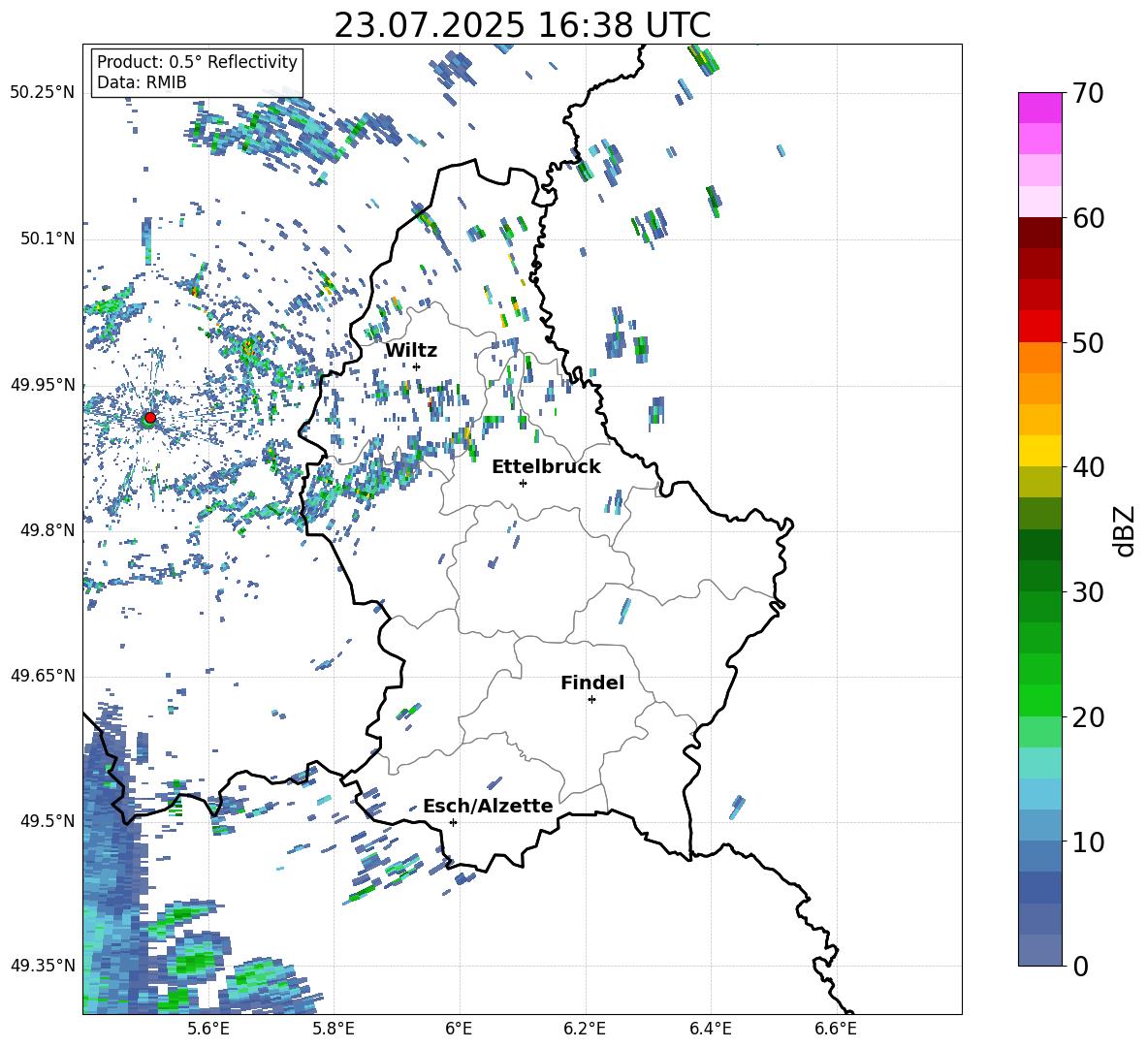The height and width of the screenshot is (1048, 1148).
Task: Click the dBZ colorbar axis label
Action: click(1125, 530)
